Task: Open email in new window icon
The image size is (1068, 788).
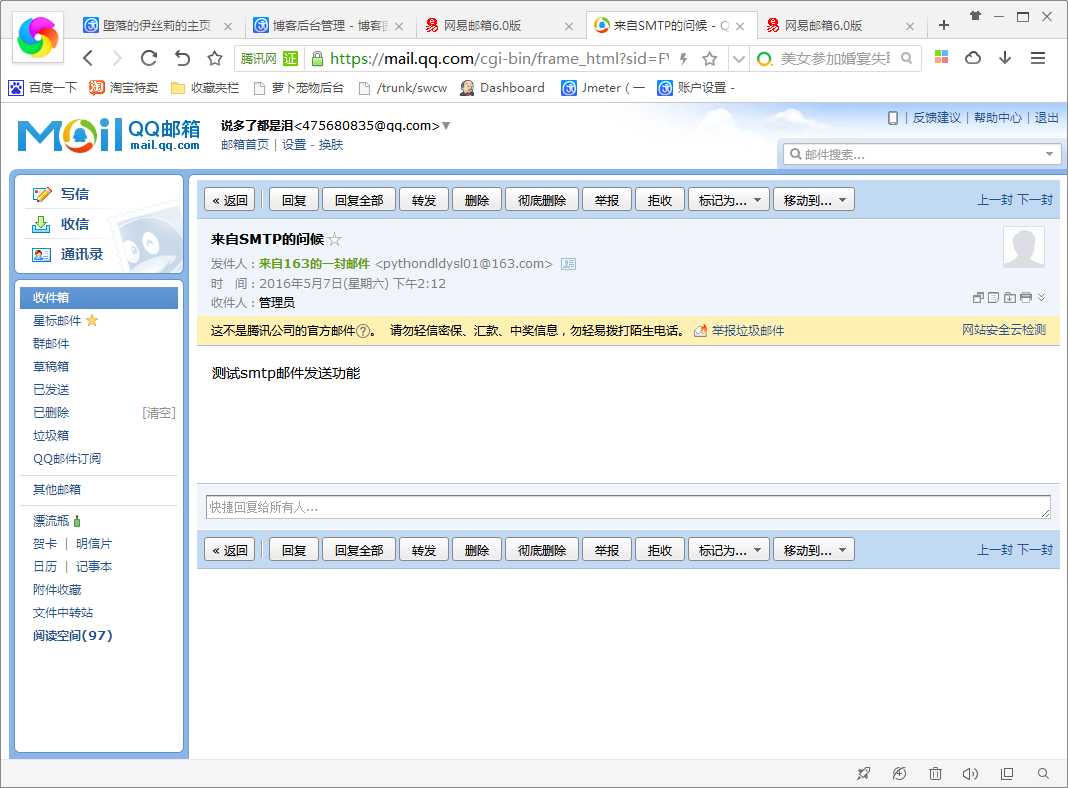Action: click(x=978, y=298)
